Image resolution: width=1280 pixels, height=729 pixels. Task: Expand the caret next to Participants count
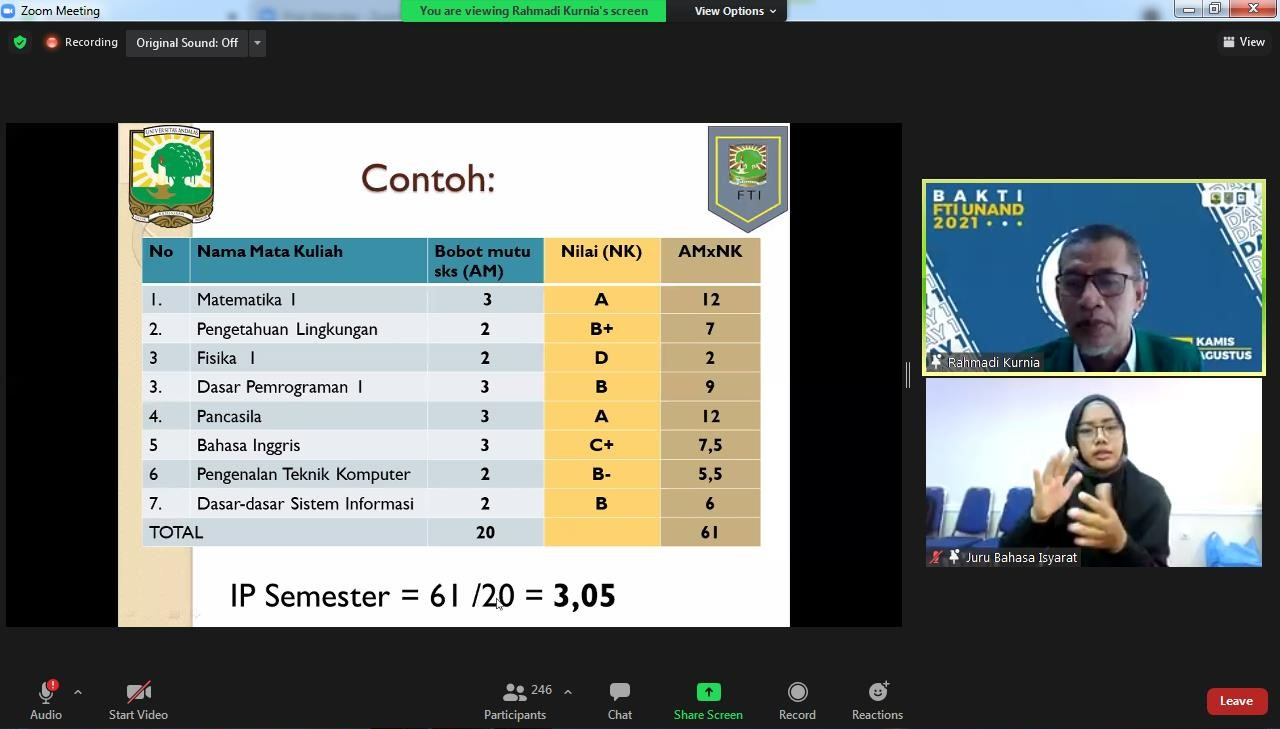568,692
